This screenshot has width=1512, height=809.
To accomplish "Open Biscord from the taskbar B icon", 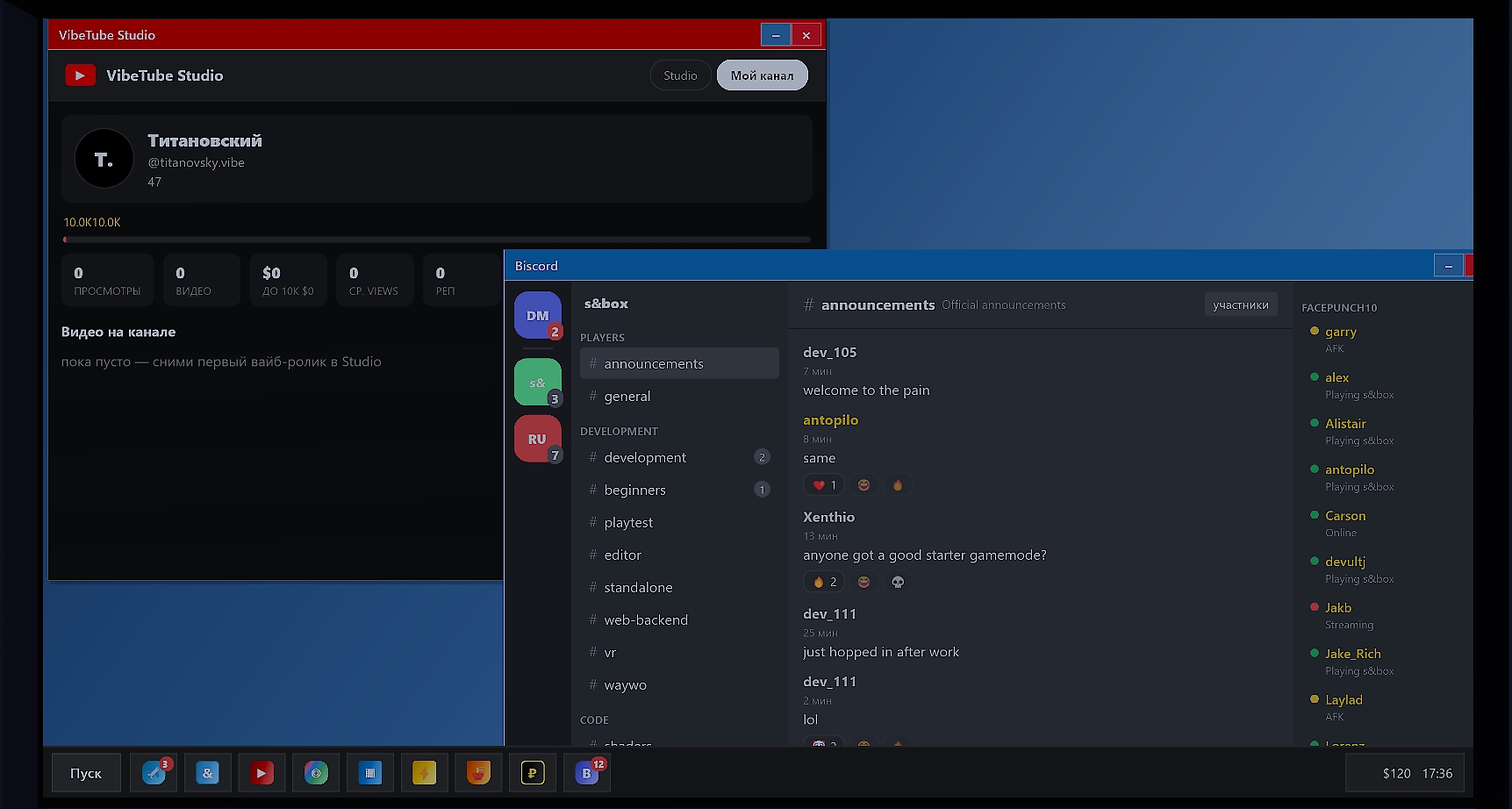I will (x=587, y=773).
